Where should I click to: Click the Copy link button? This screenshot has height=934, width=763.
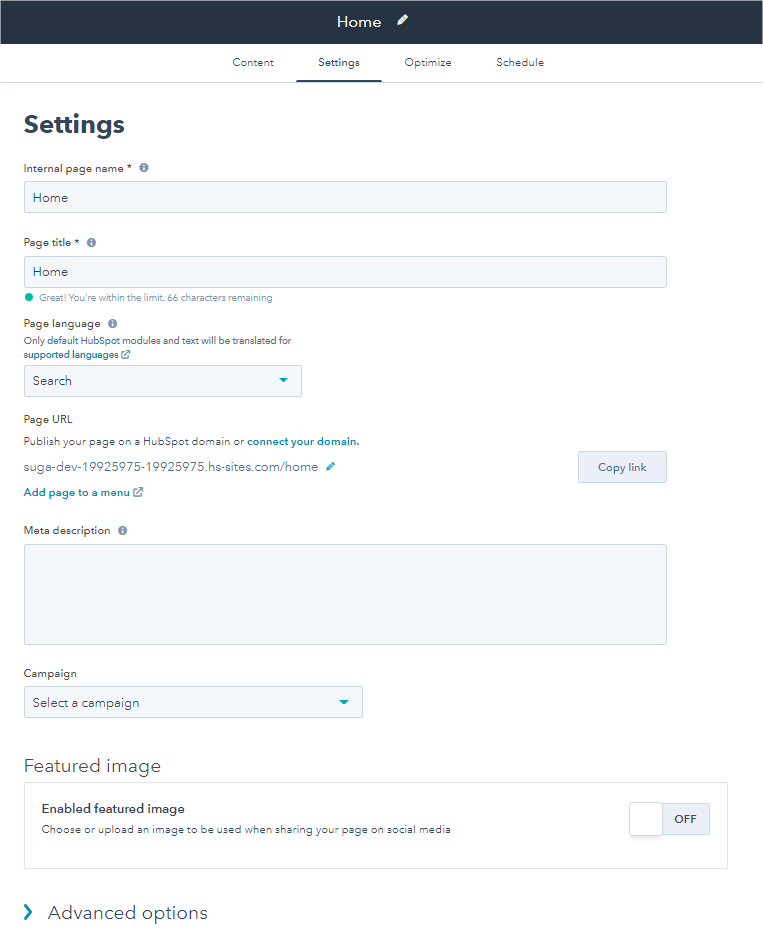click(x=622, y=467)
